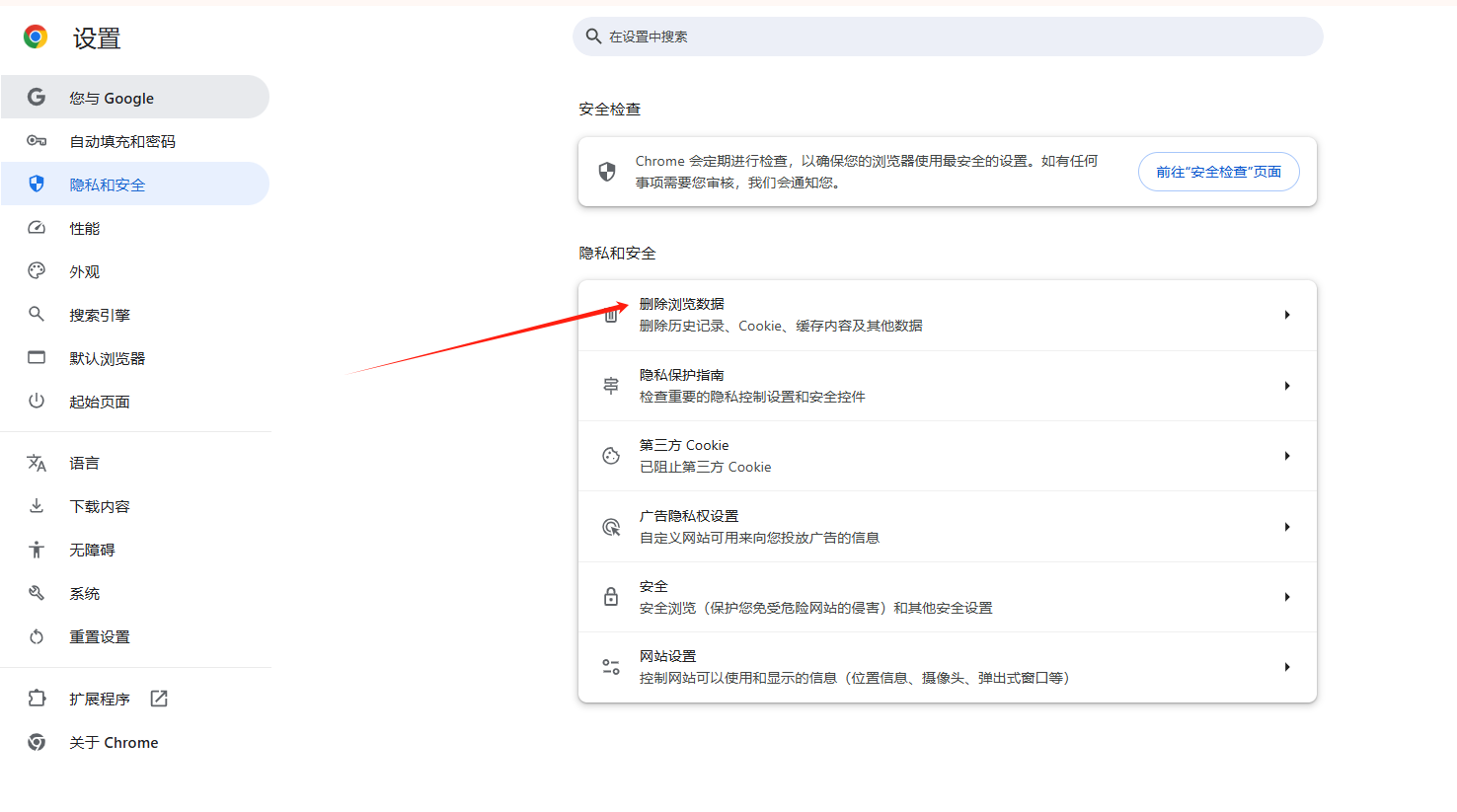This screenshot has width=1457, height=812.
Task: Click the signpost icon for 隐私保护指南
Action: [x=611, y=386]
